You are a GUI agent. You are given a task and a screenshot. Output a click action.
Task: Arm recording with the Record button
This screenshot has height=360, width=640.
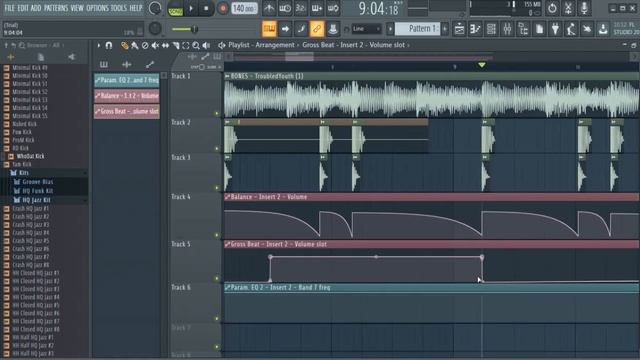pyautogui.click(x=222, y=8)
